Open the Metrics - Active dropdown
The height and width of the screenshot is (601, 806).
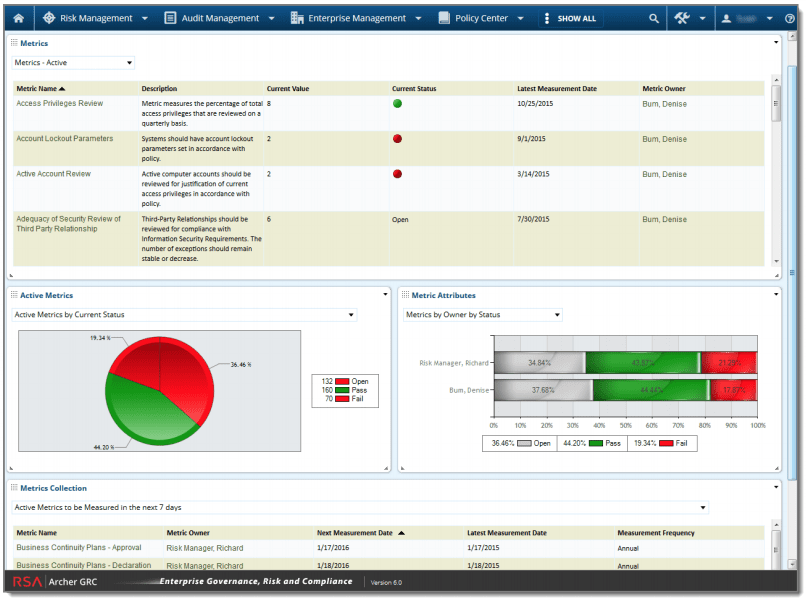72,62
